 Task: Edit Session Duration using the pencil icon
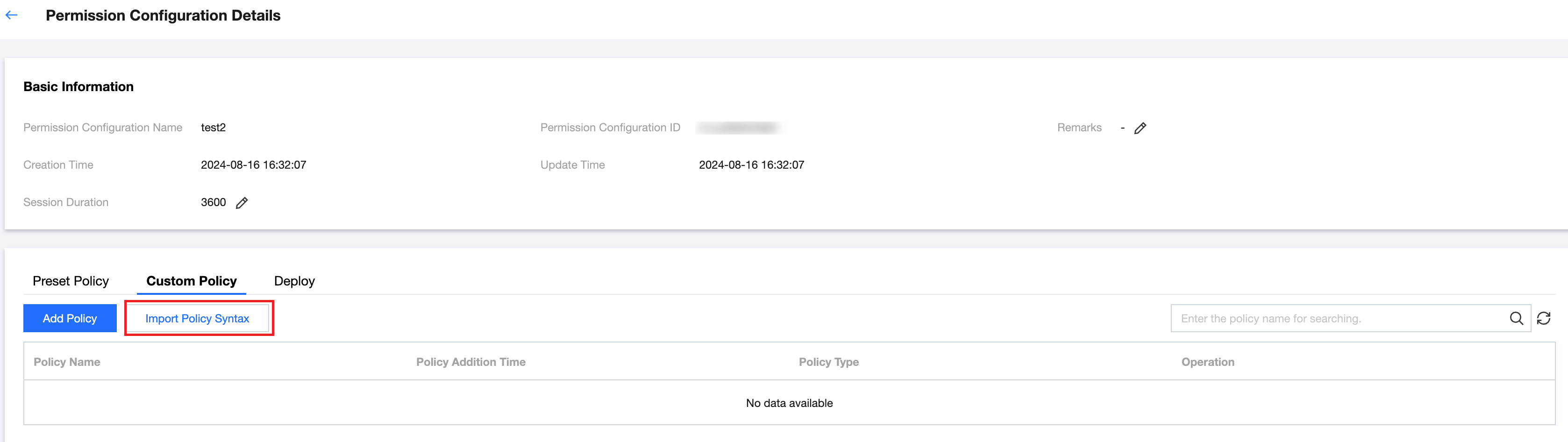click(x=242, y=203)
